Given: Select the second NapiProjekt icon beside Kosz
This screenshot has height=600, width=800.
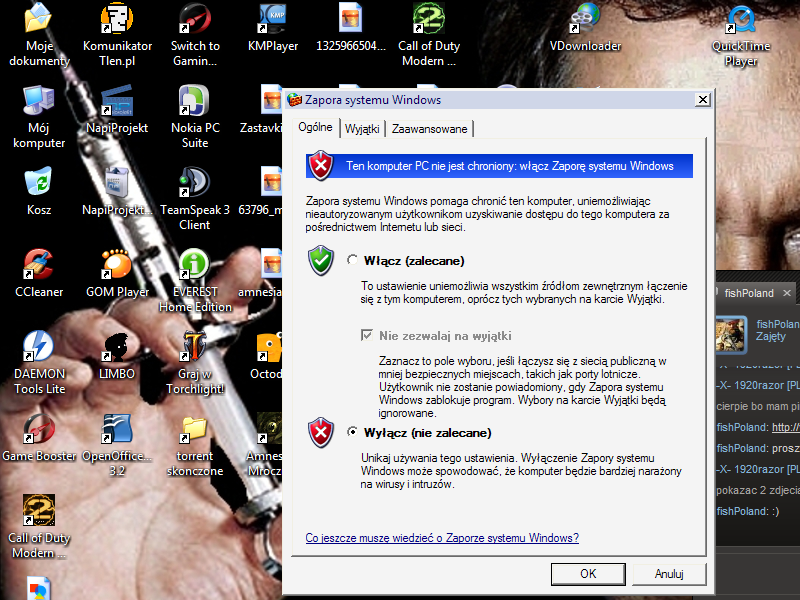Looking at the screenshot, I should click(x=117, y=191).
